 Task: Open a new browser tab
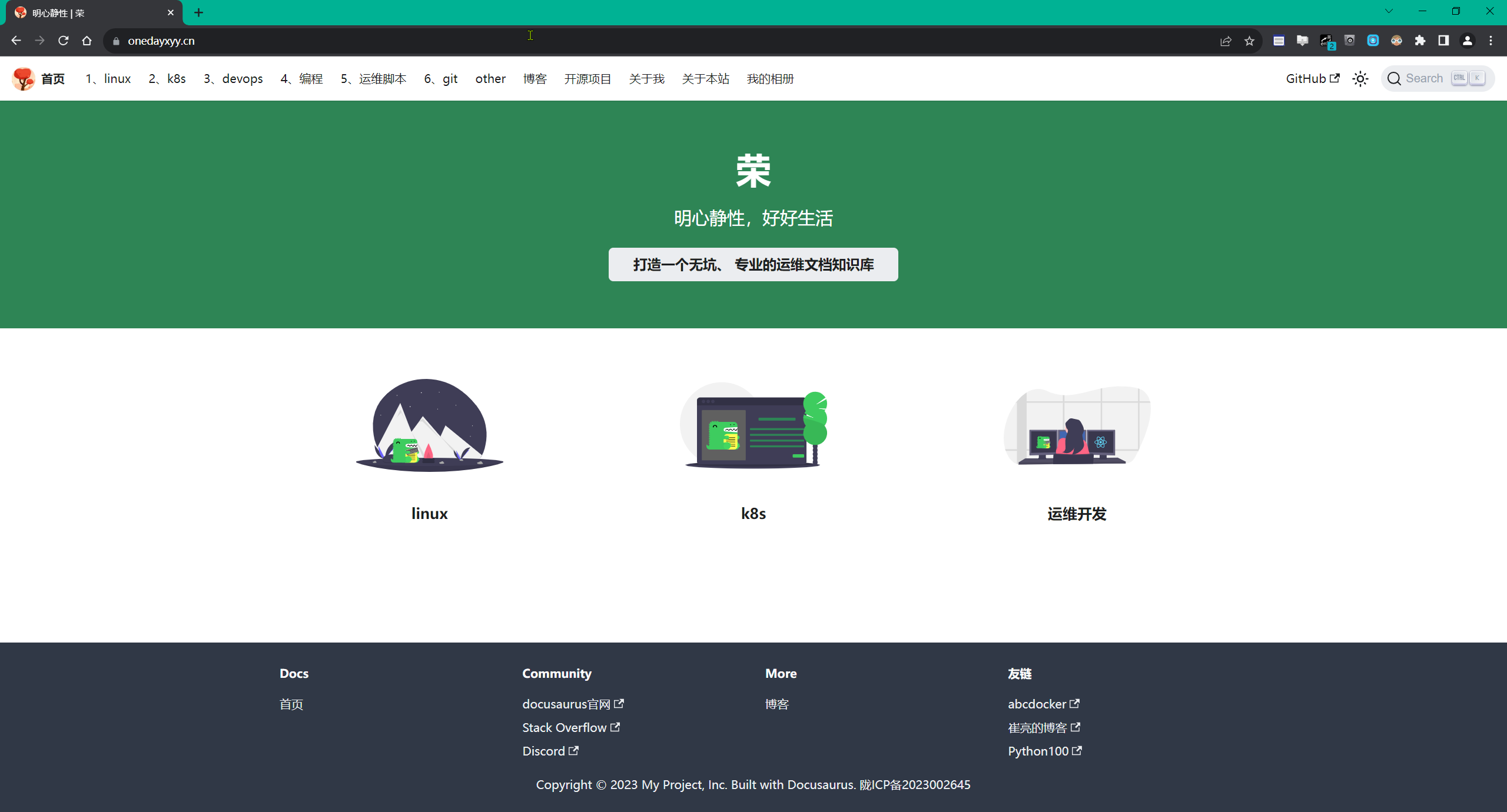(x=199, y=12)
